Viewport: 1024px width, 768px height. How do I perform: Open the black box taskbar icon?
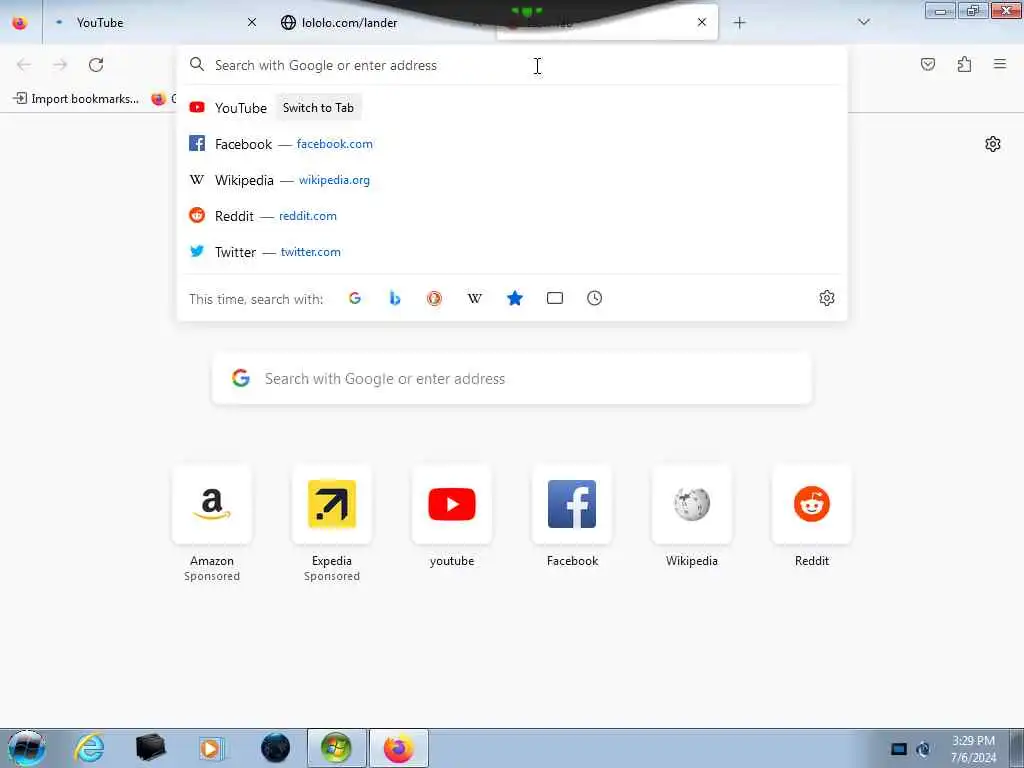pyautogui.click(x=150, y=748)
